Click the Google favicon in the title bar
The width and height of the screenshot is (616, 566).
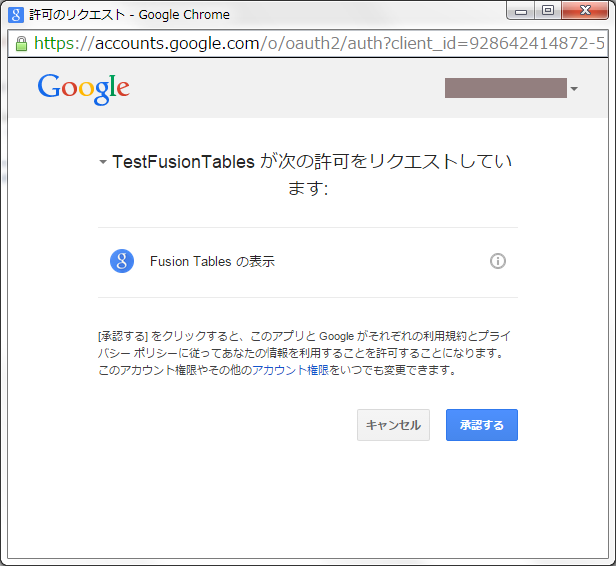click(x=16, y=15)
